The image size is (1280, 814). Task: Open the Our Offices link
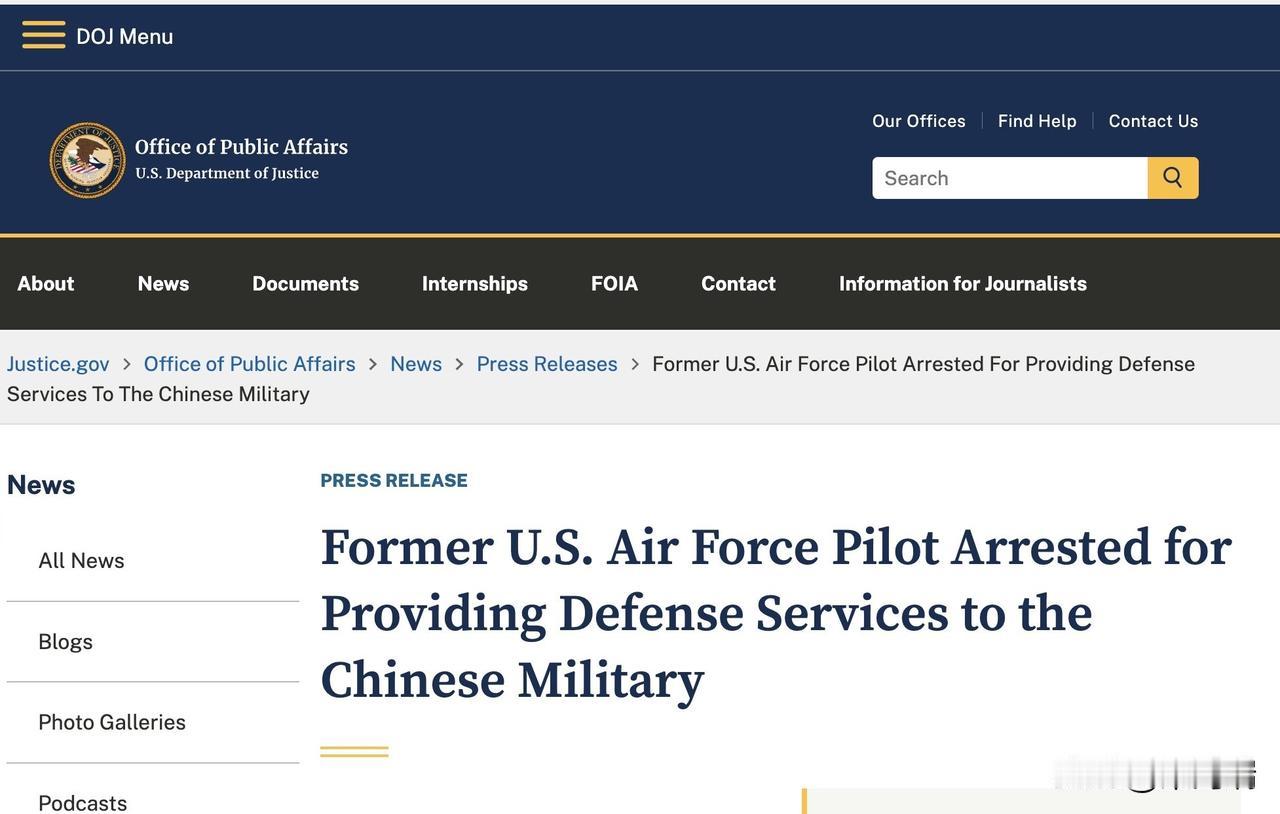pos(918,121)
